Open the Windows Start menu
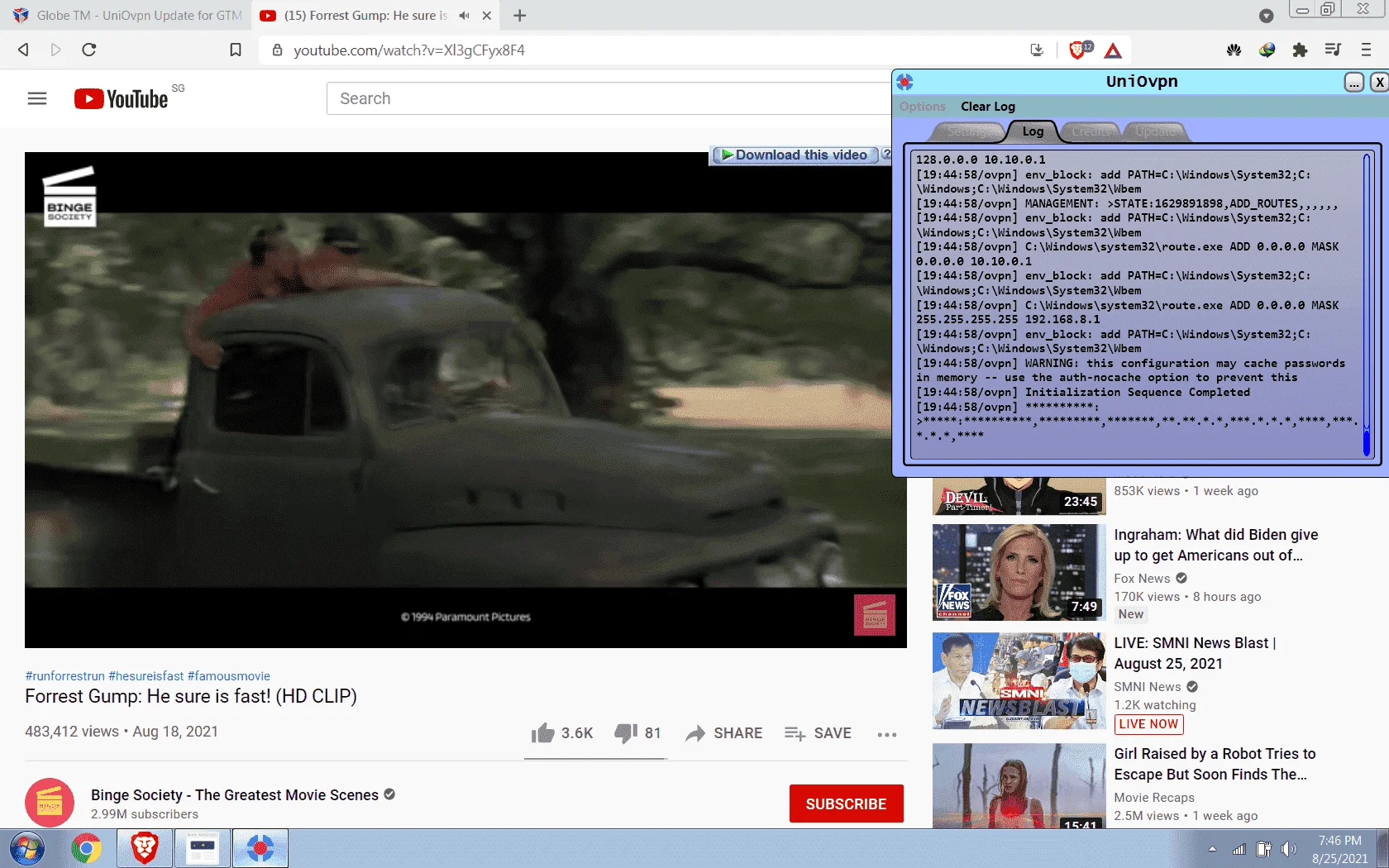Screen dimensions: 1389x868 tap(26, 848)
